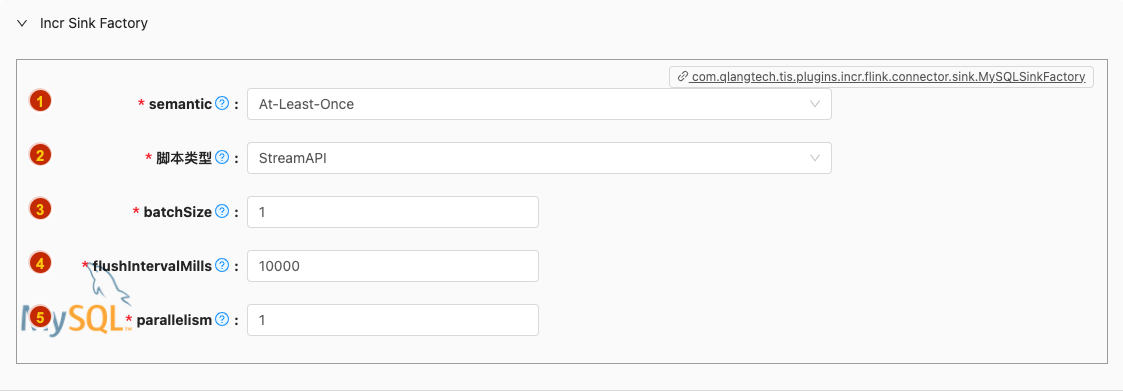Click the red numbered badge 2
Viewport: 1123px width, 391px height.
tap(39, 155)
